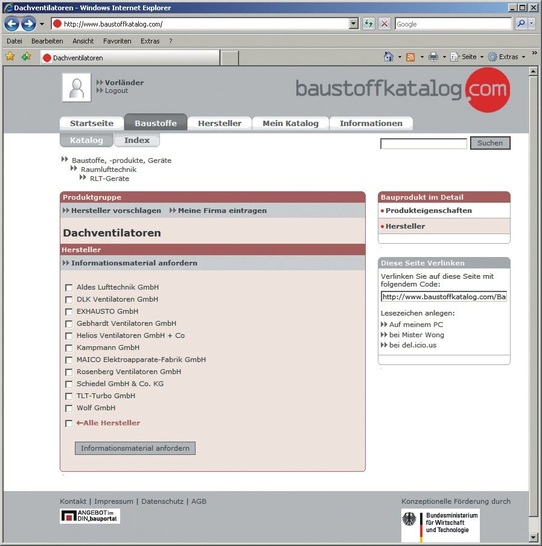Check EXHAUSTO GmbH checkbox
Image resolution: width=542 pixels, height=546 pixels.
coord(69,312)
